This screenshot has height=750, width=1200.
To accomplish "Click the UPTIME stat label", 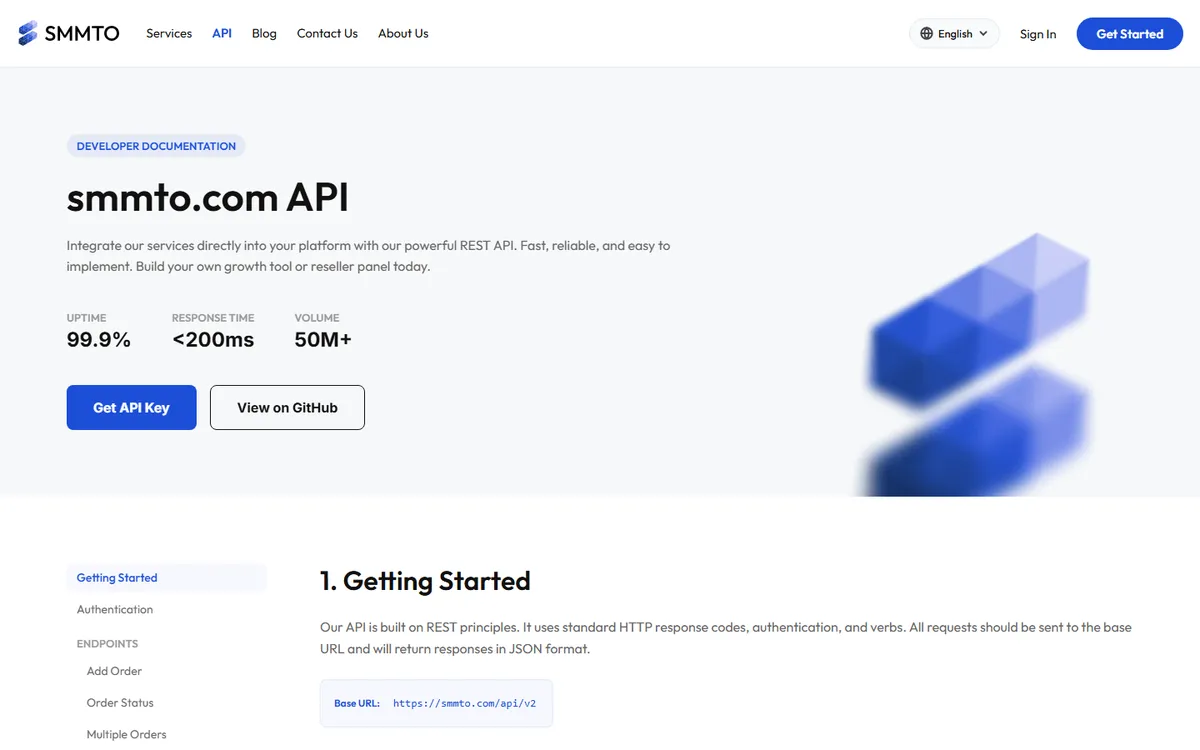I will tap(86, 318).
